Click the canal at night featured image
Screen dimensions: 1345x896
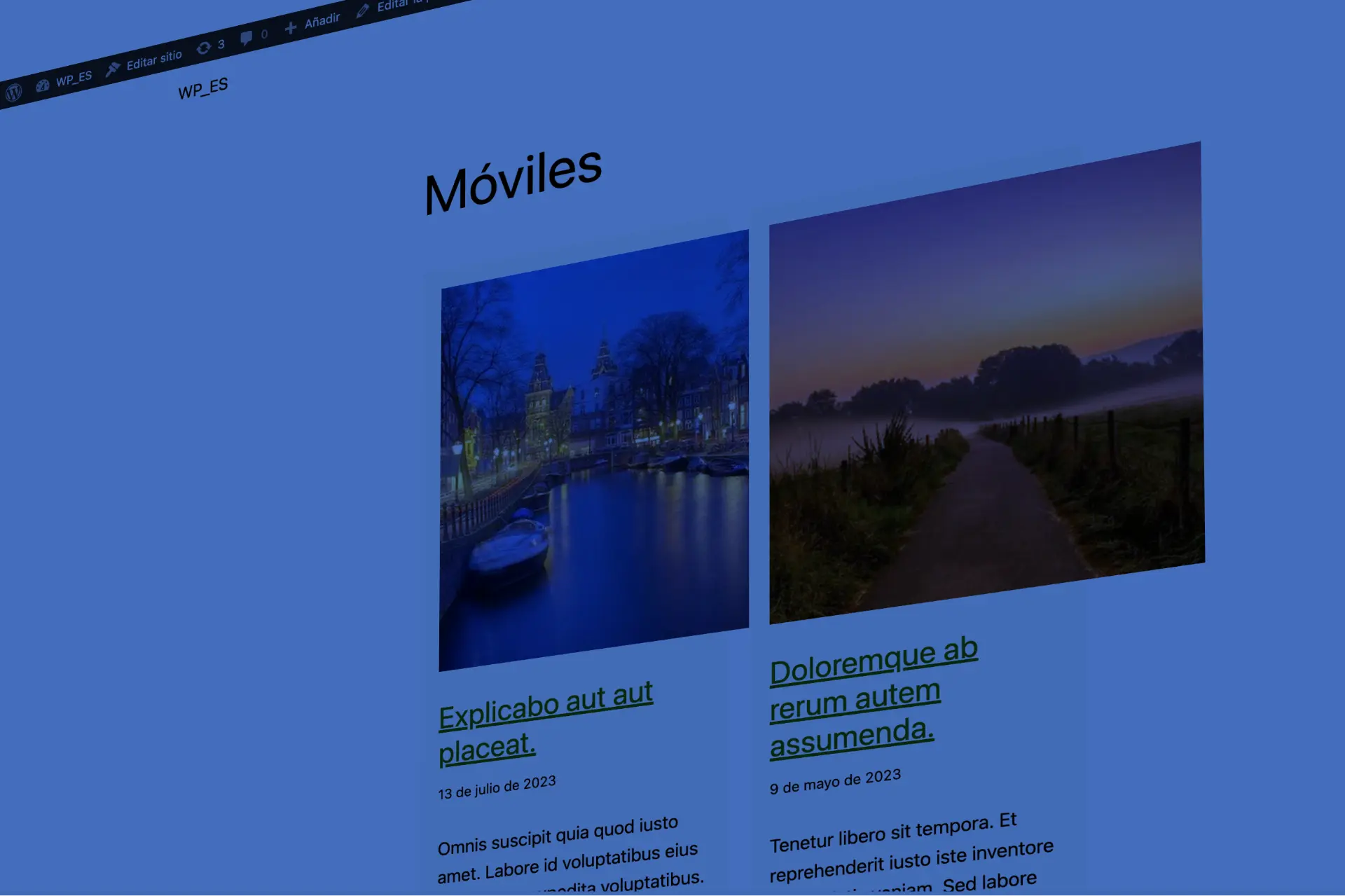tap(594, 450)
